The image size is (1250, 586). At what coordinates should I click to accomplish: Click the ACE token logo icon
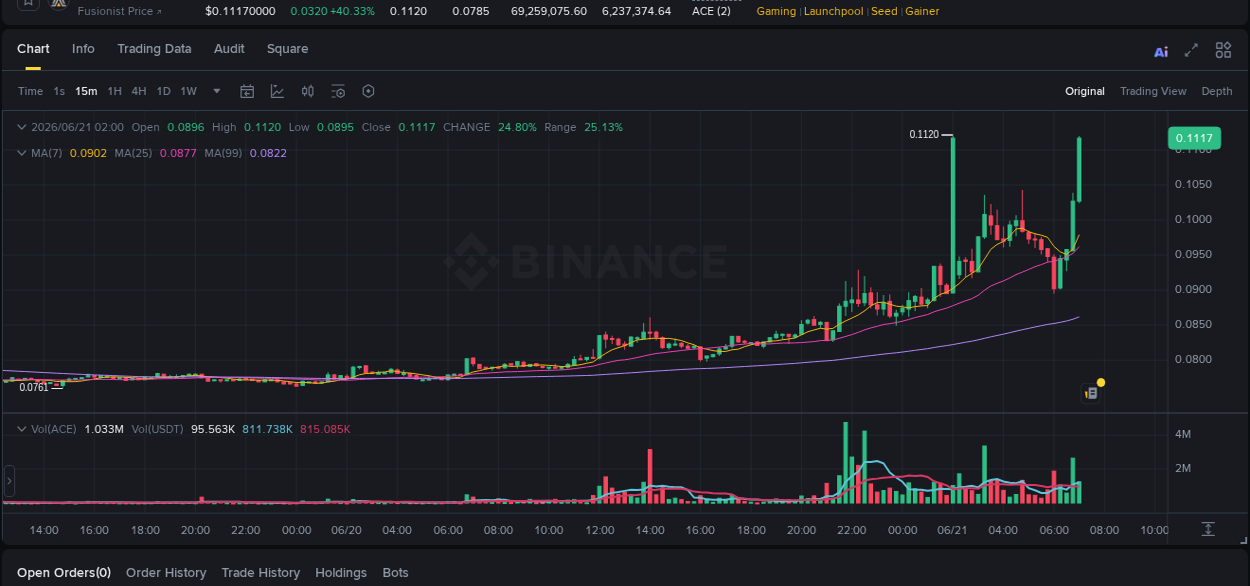(x=58, y=4)
